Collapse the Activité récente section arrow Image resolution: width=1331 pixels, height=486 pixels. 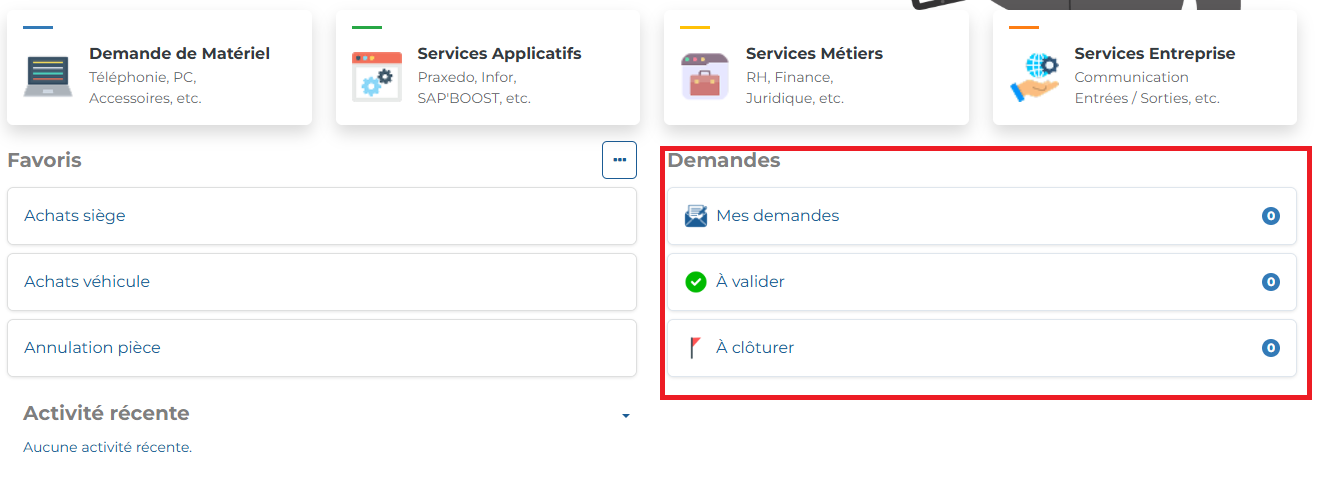click(x=626, y=415)
